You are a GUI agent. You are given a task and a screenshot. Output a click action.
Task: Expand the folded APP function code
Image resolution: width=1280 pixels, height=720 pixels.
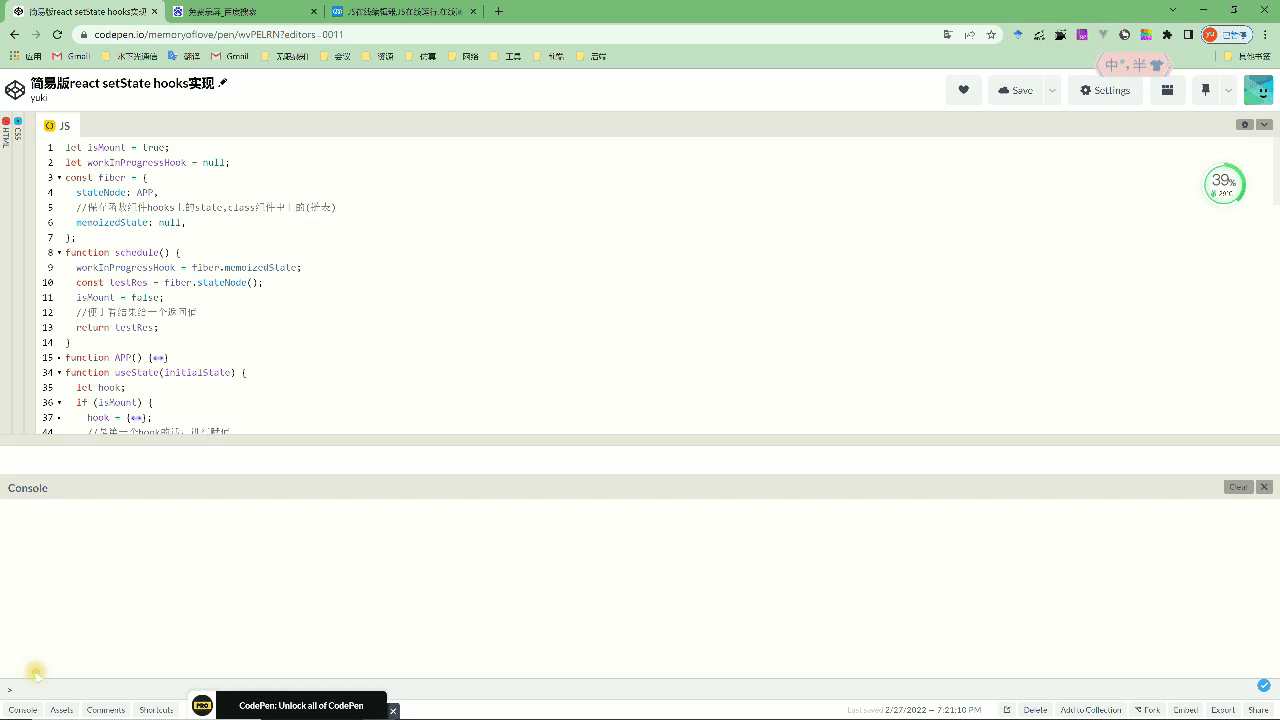[159, 357]
